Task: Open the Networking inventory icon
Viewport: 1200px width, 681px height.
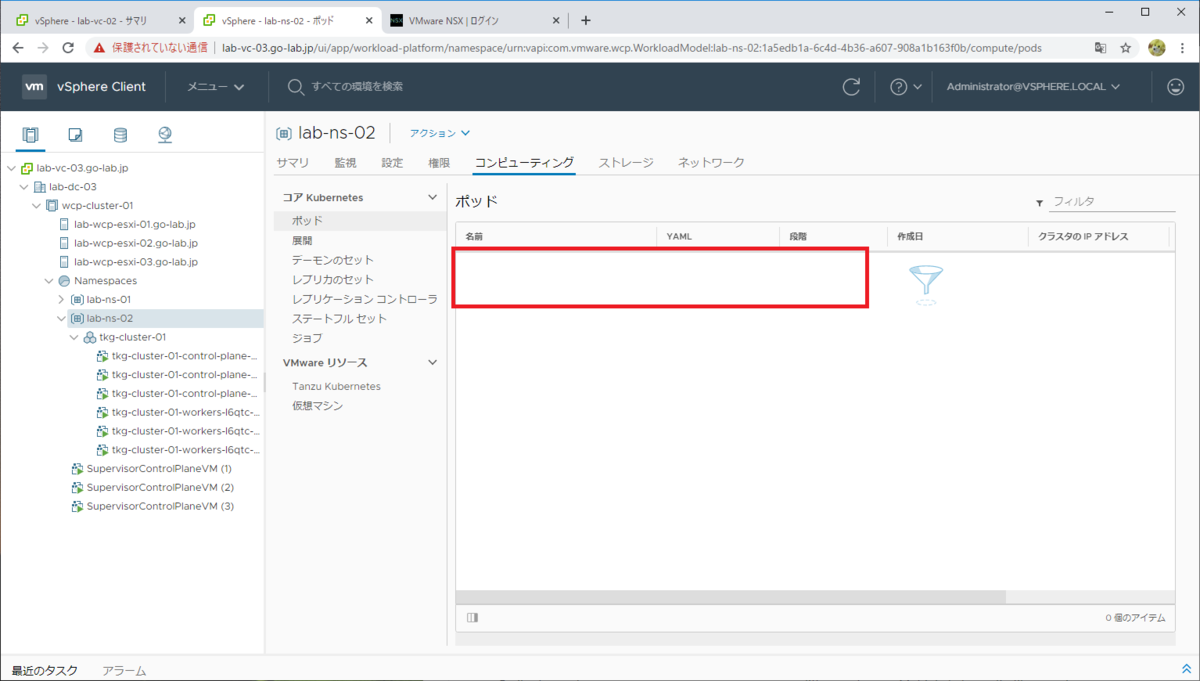Action: (165, 135)
